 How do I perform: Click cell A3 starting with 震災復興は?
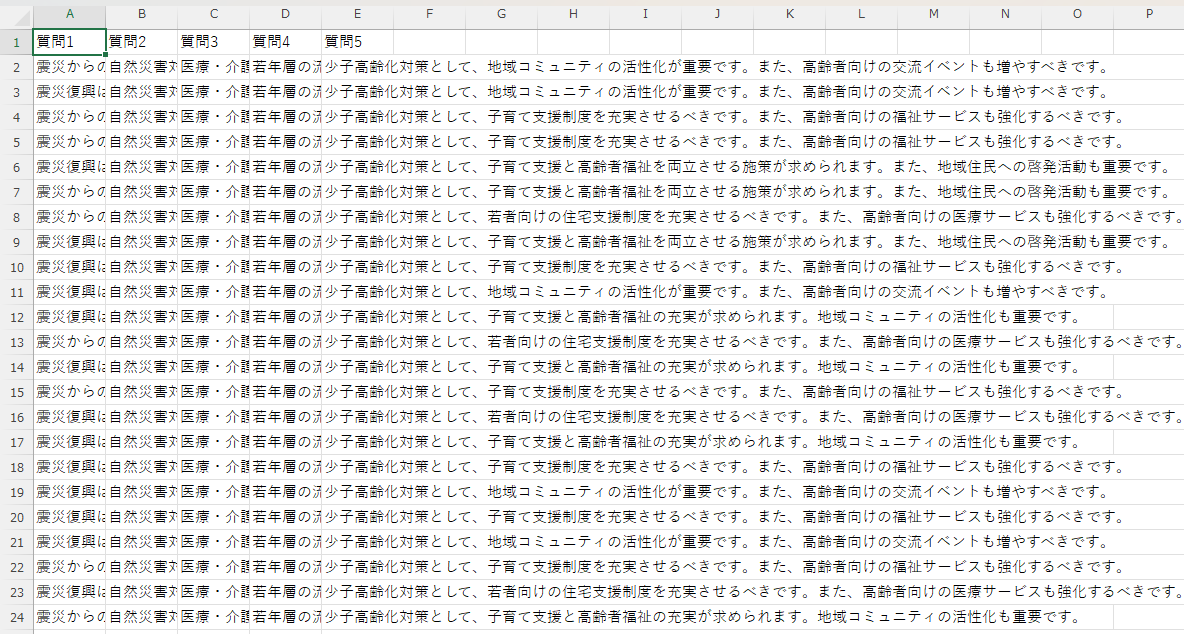tap(69, 92)
